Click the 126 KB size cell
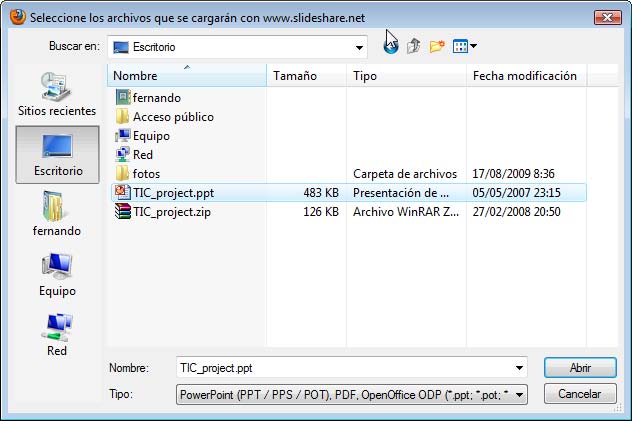Screen dimensions: 632x421 (321, 212)
